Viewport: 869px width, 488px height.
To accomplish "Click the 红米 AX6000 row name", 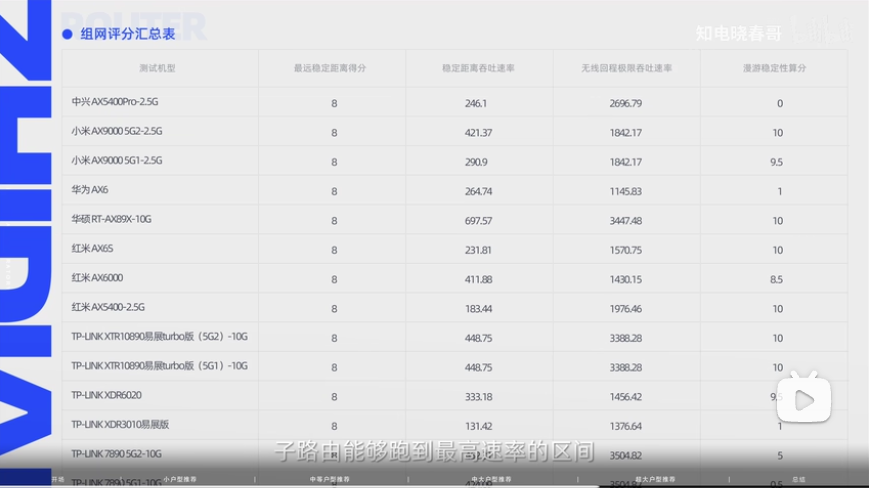I will click(x=97, y=278).
